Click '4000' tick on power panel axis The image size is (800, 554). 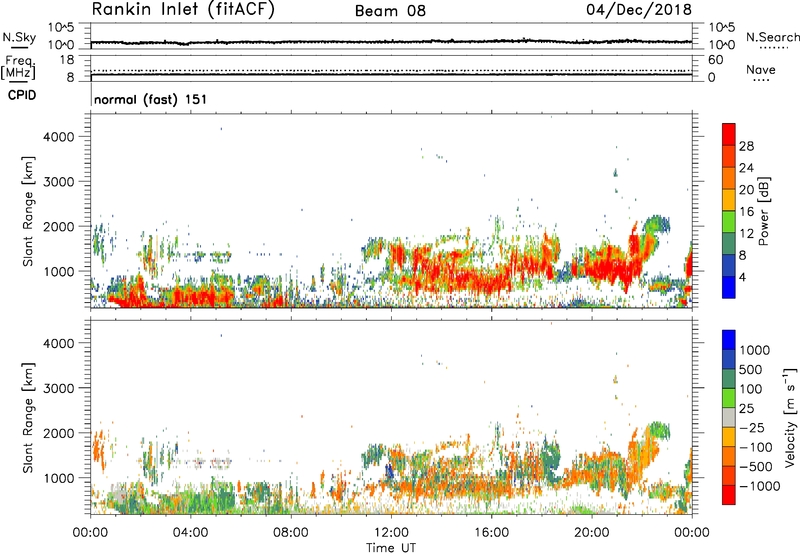point(58,137)
